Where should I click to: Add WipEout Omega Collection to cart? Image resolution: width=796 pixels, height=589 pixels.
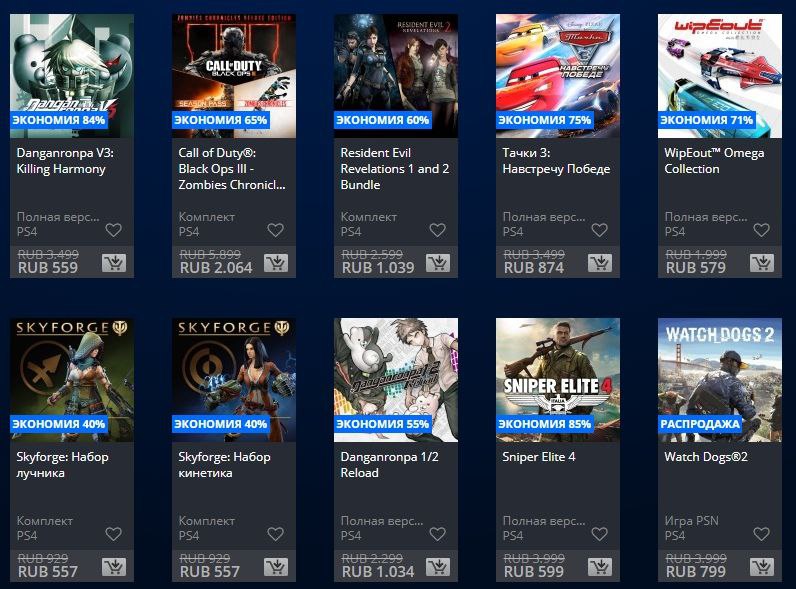point(761,263)
